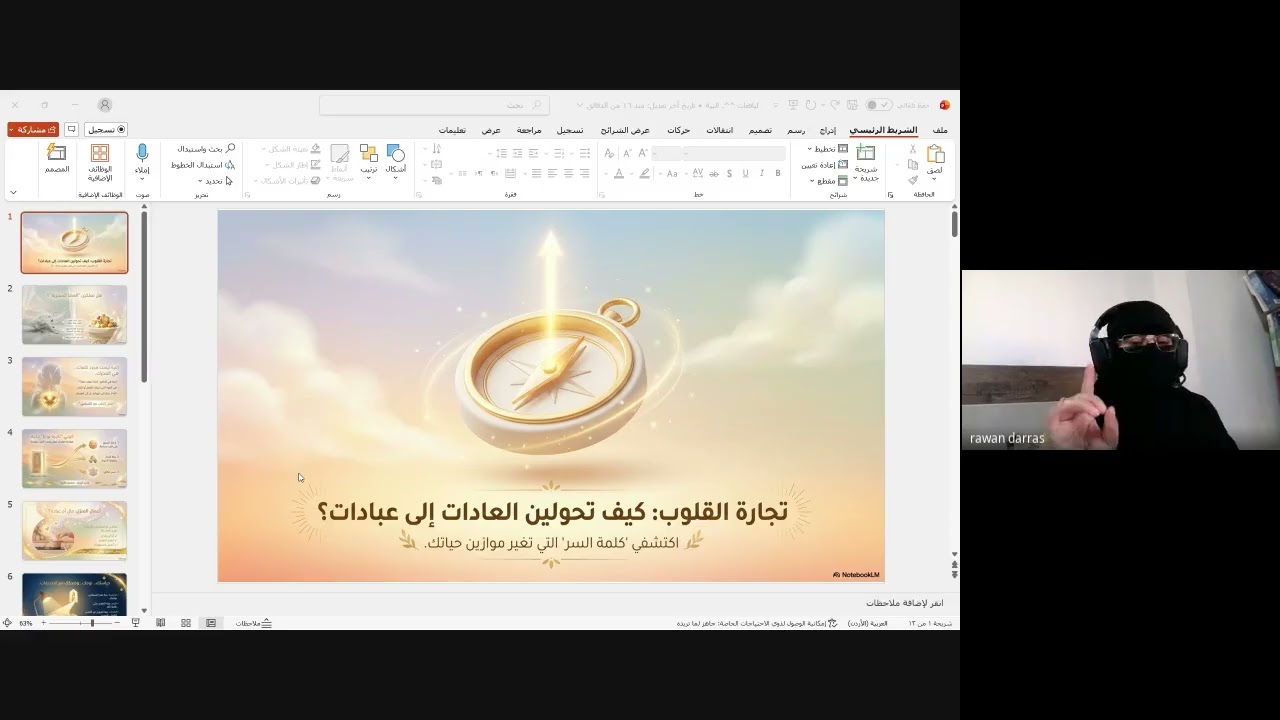Toggle Bold formatting button

[778, 173]
